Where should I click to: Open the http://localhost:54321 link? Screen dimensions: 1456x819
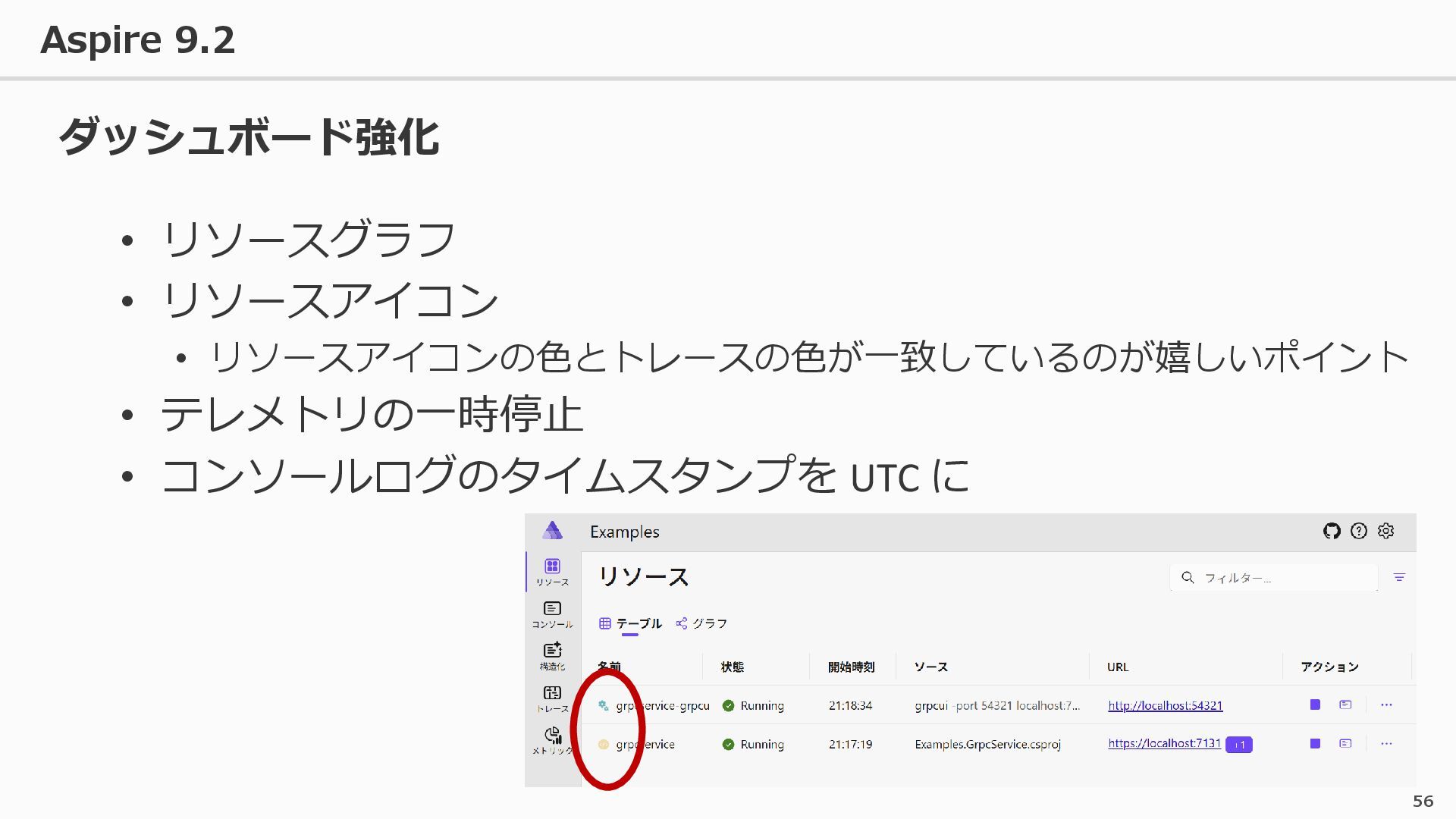[x=1165, y=705]
